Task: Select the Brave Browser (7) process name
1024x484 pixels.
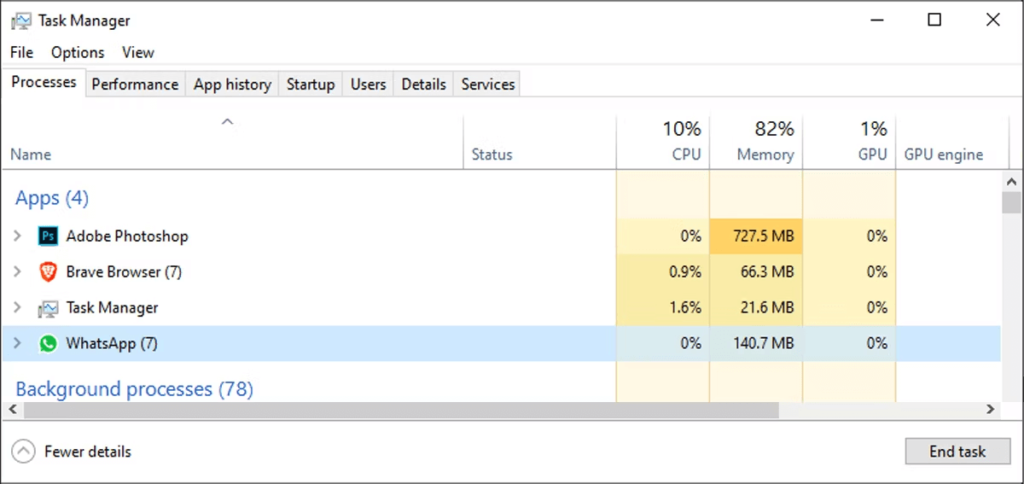Action: tap(123, 272)
